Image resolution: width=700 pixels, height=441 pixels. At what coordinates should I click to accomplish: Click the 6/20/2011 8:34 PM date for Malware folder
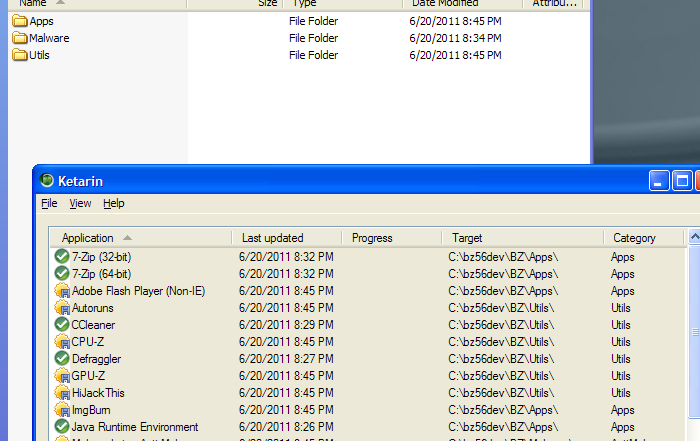(x=455, y=38)
